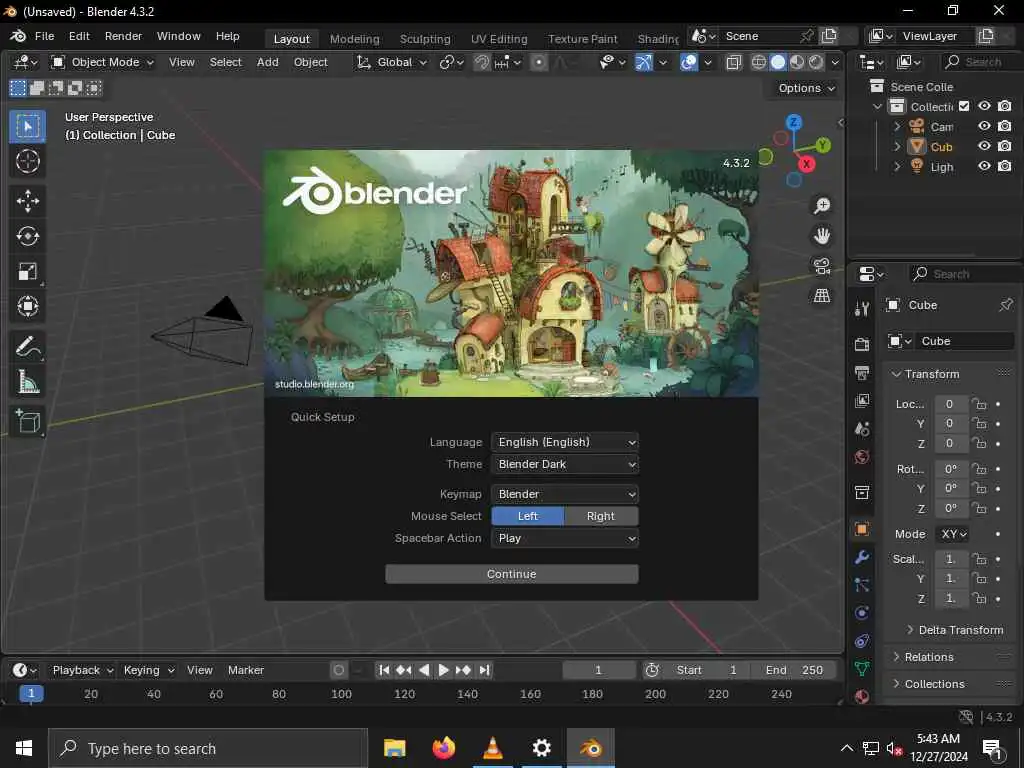The image size is (1024, 768).
Task: Open the Keying popover
Action: click(x=149, y=670)
